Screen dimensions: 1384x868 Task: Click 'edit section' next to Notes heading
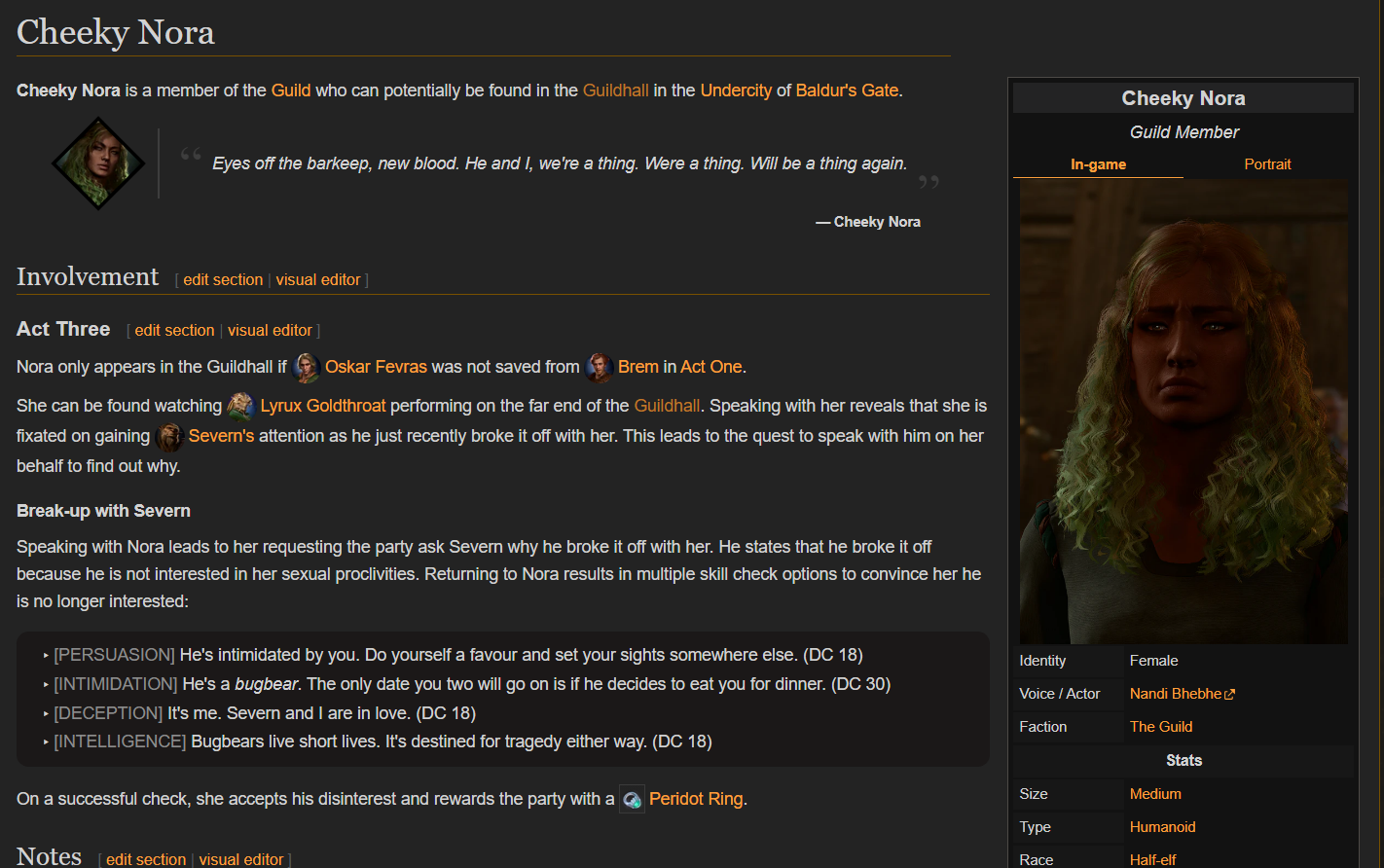(x=146, y=860)
